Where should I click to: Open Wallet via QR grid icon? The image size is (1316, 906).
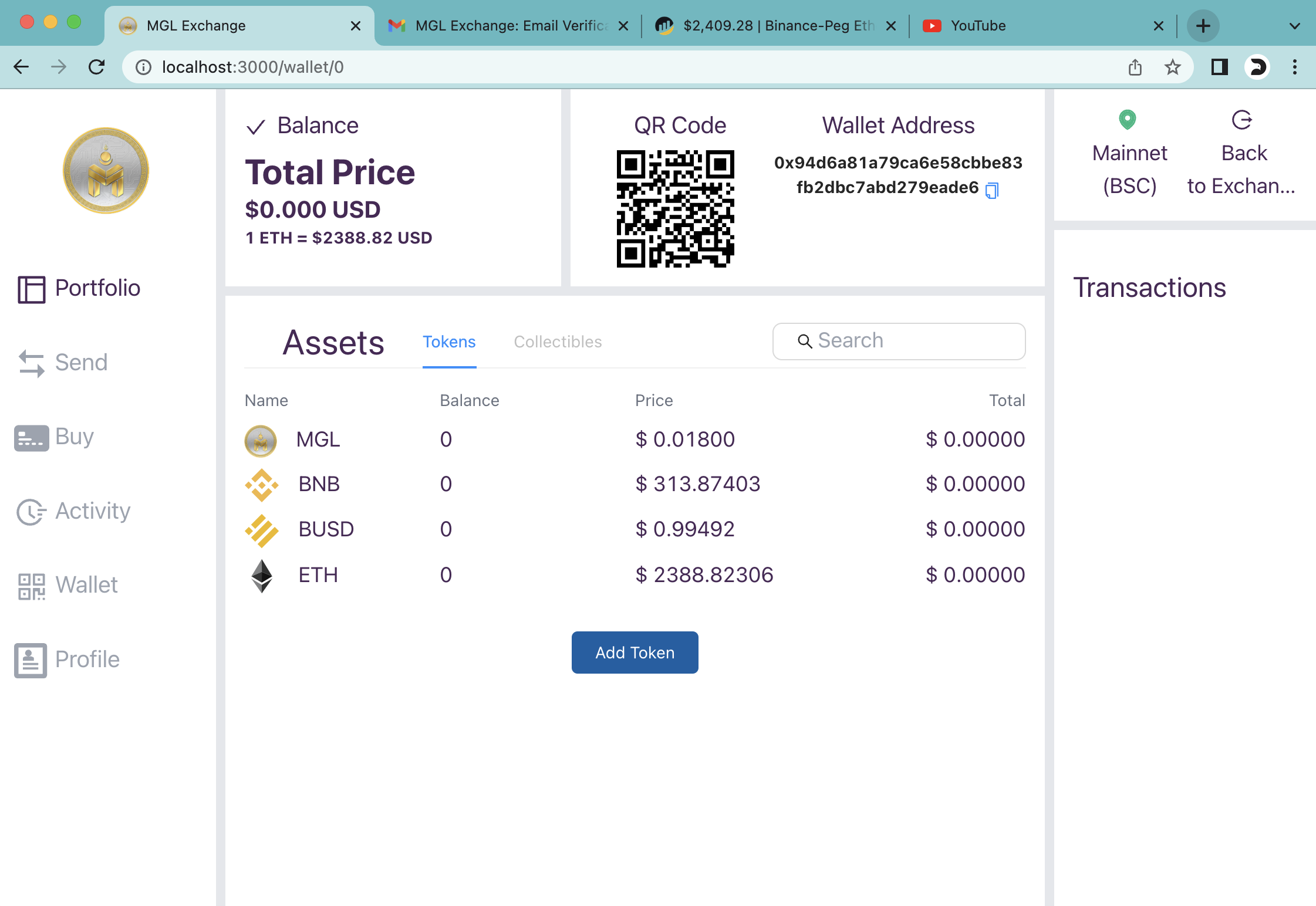point(31,586)
